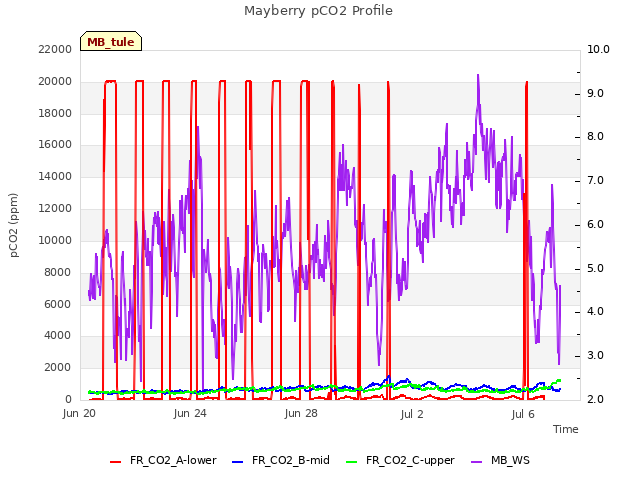The image size is (640, 480).
Task: Select the FR_CO2_B-mid legend label
Action: [x=291, y=460]
